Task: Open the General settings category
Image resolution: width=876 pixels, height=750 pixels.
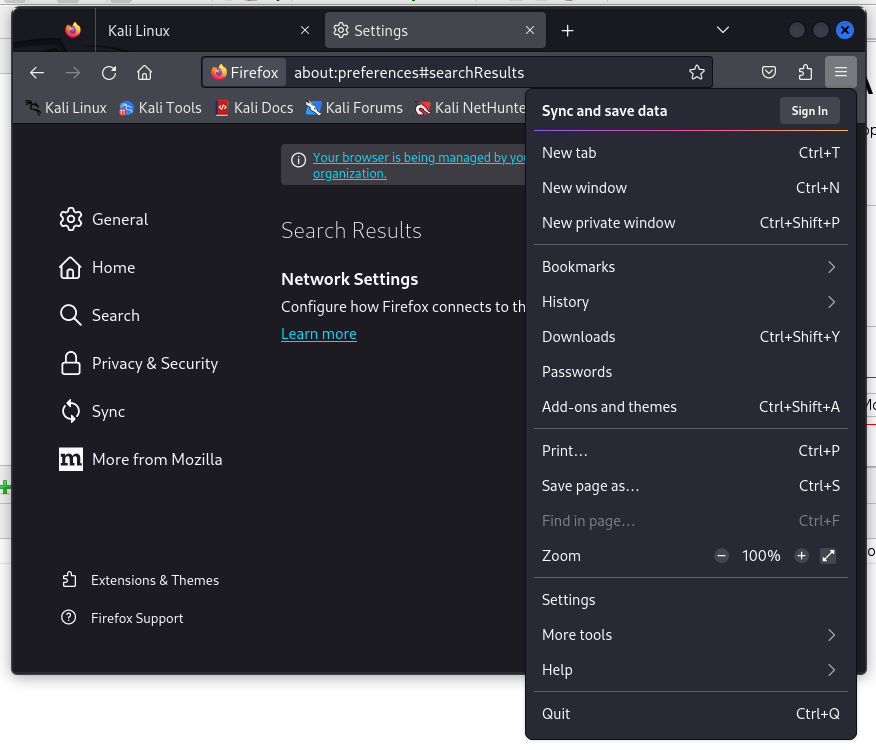Action: pyautogui.click(x=104, y=220)
